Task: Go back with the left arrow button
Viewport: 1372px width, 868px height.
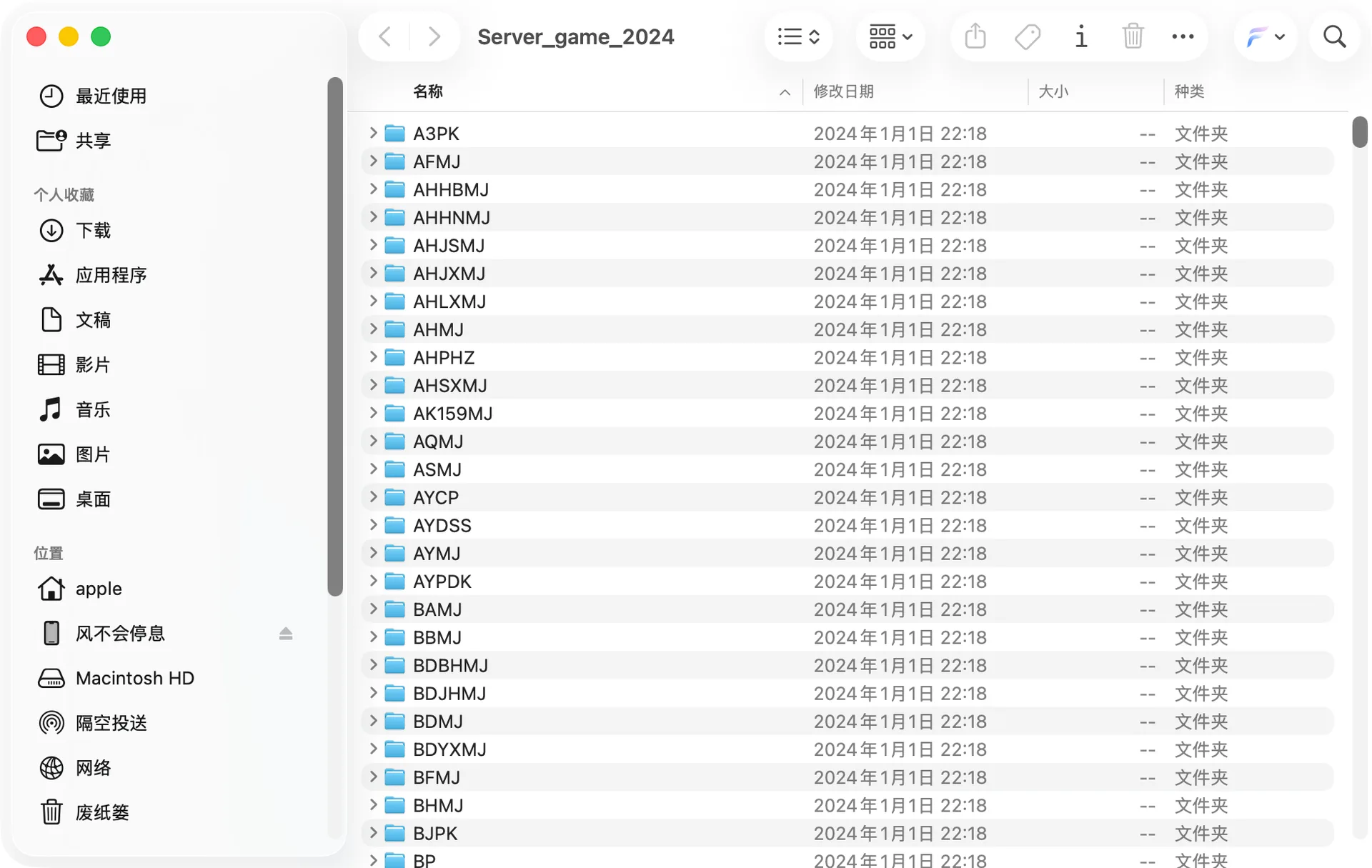Action: [x=384, y=36]
